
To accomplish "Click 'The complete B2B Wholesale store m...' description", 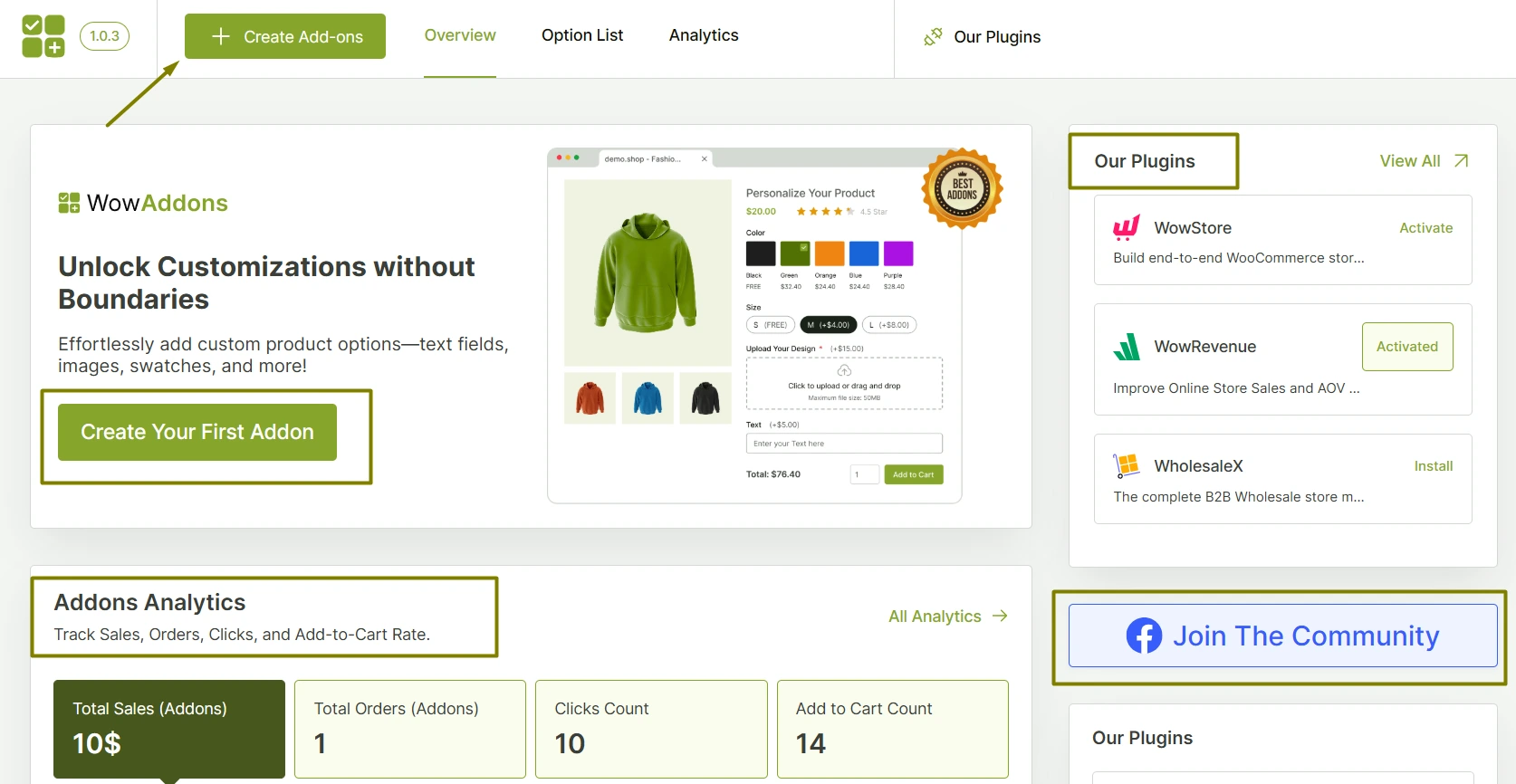I will click(x=1239, y=497).
